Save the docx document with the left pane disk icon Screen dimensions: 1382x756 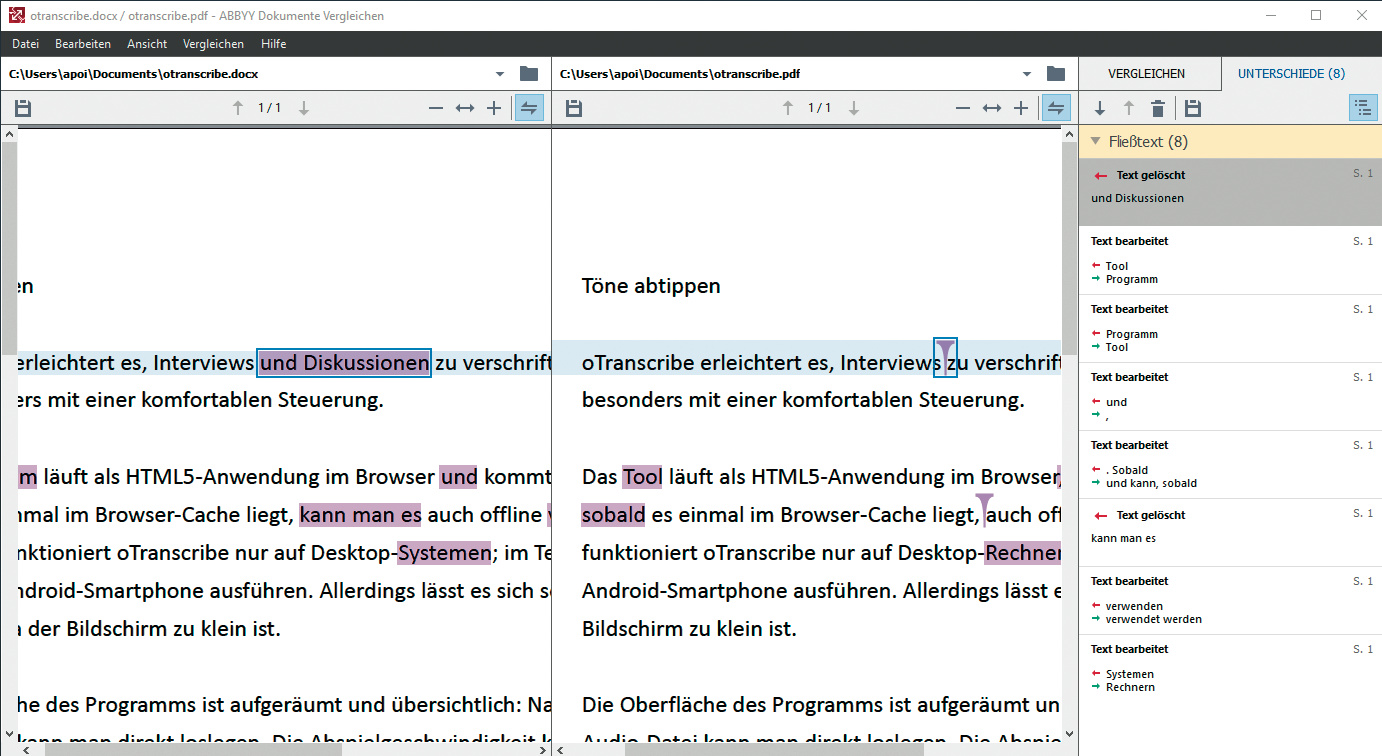pyautogui.click(x=23, y=108)
